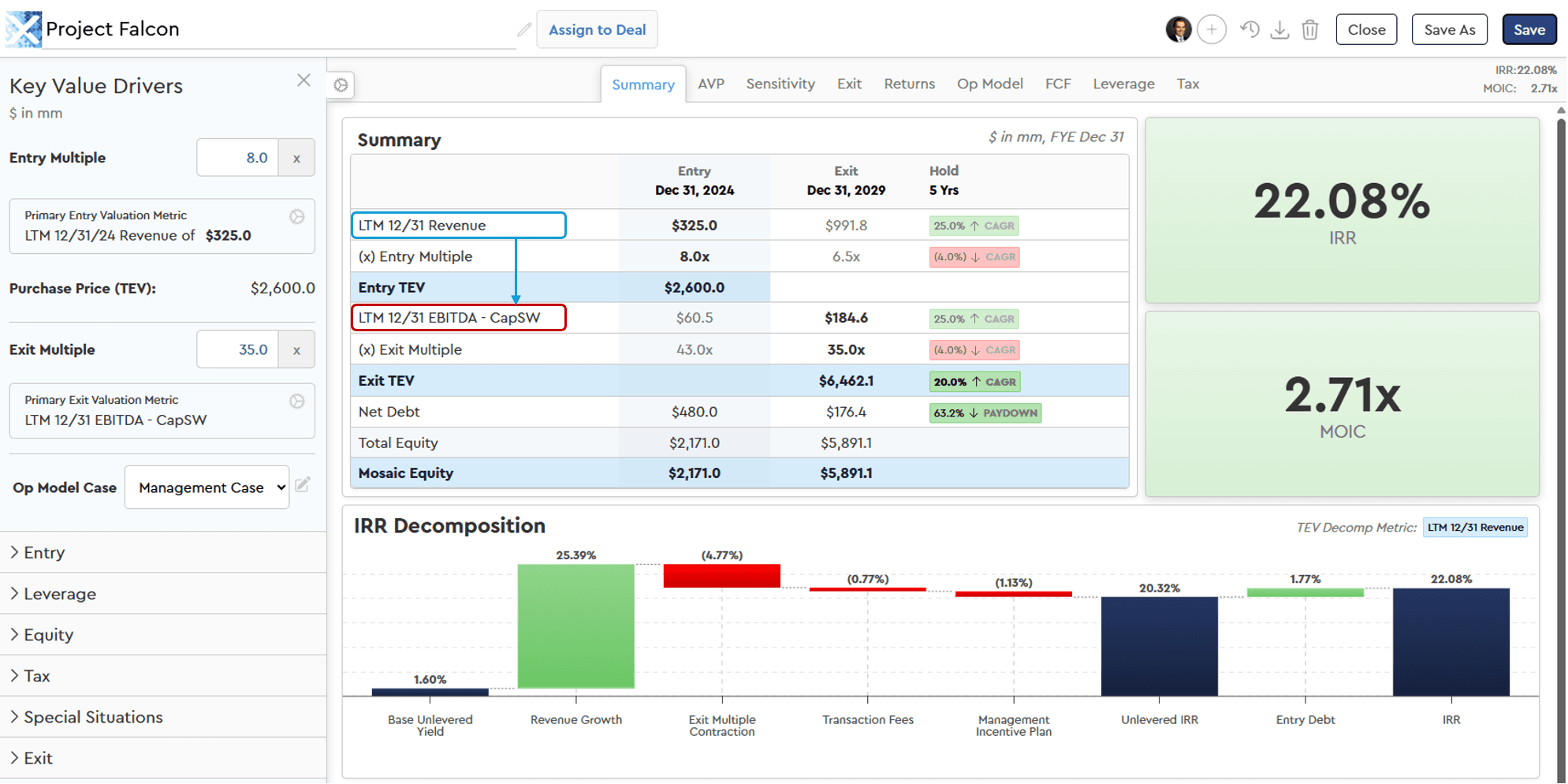Open the Management Case dropdown
Viewport: 1568px width, 784px height.
(x=207, y=487)
